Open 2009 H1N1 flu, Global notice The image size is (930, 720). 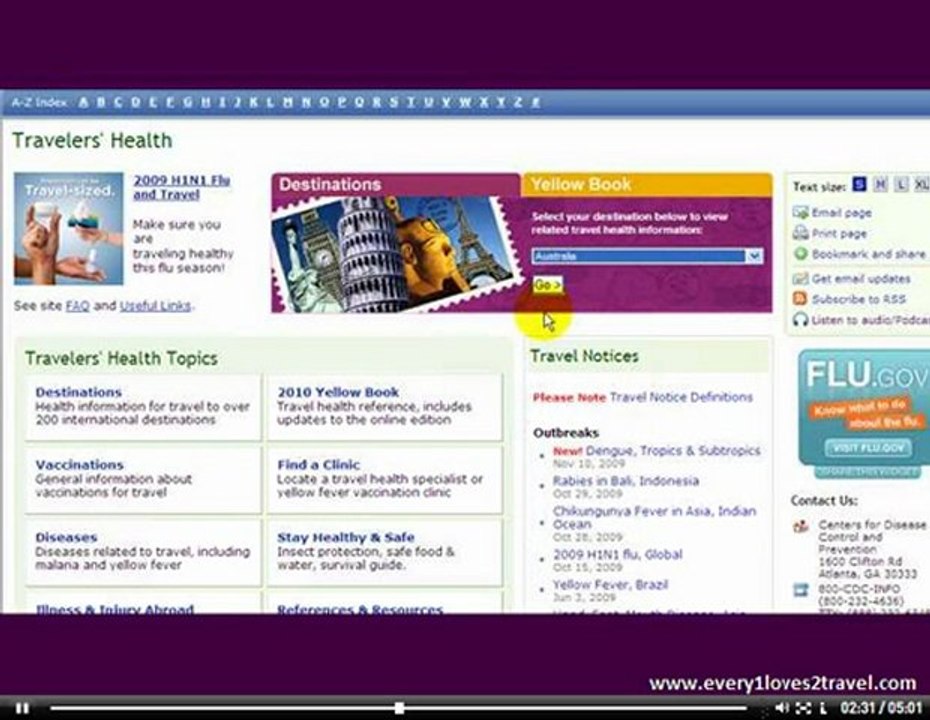tap(617, 555)
